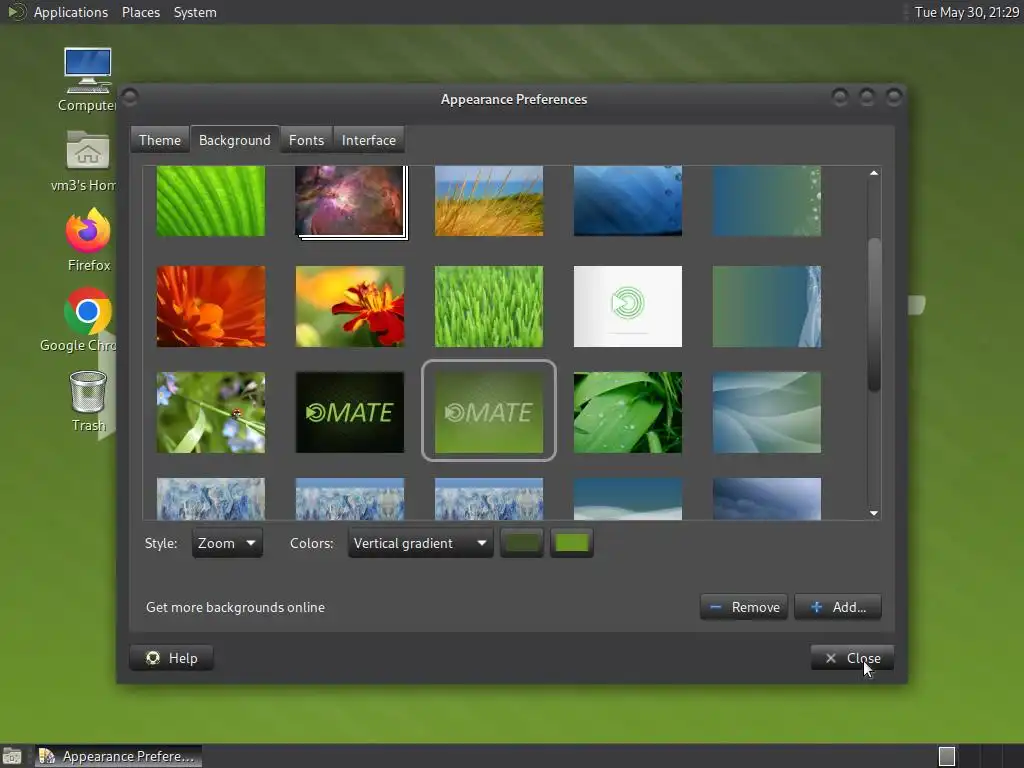Click the Appearance Preferences taskbar entry
Screen dimensions: 1024x768
click(x=118, y=756)
